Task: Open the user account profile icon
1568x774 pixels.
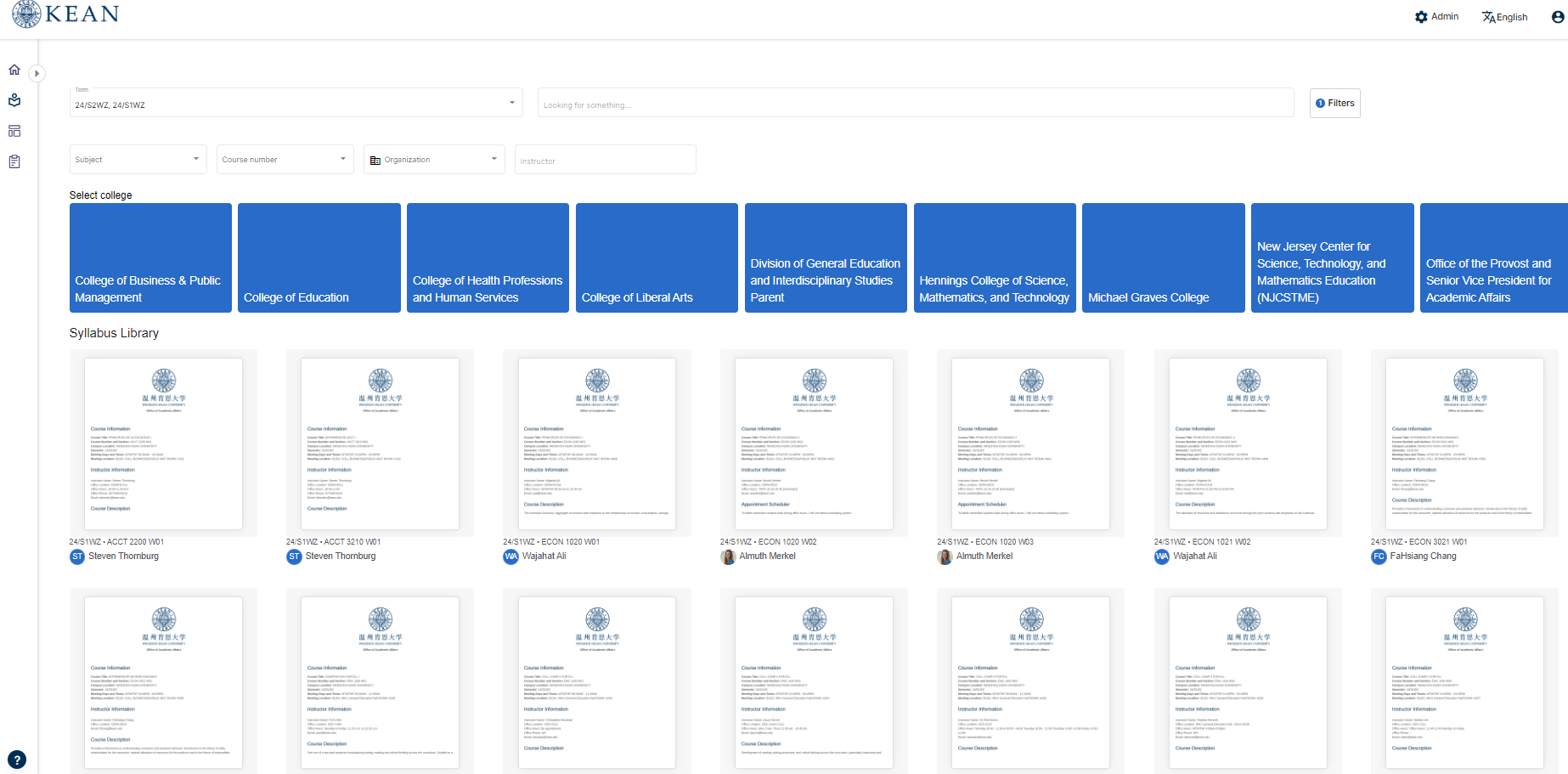Action: 1557,17
